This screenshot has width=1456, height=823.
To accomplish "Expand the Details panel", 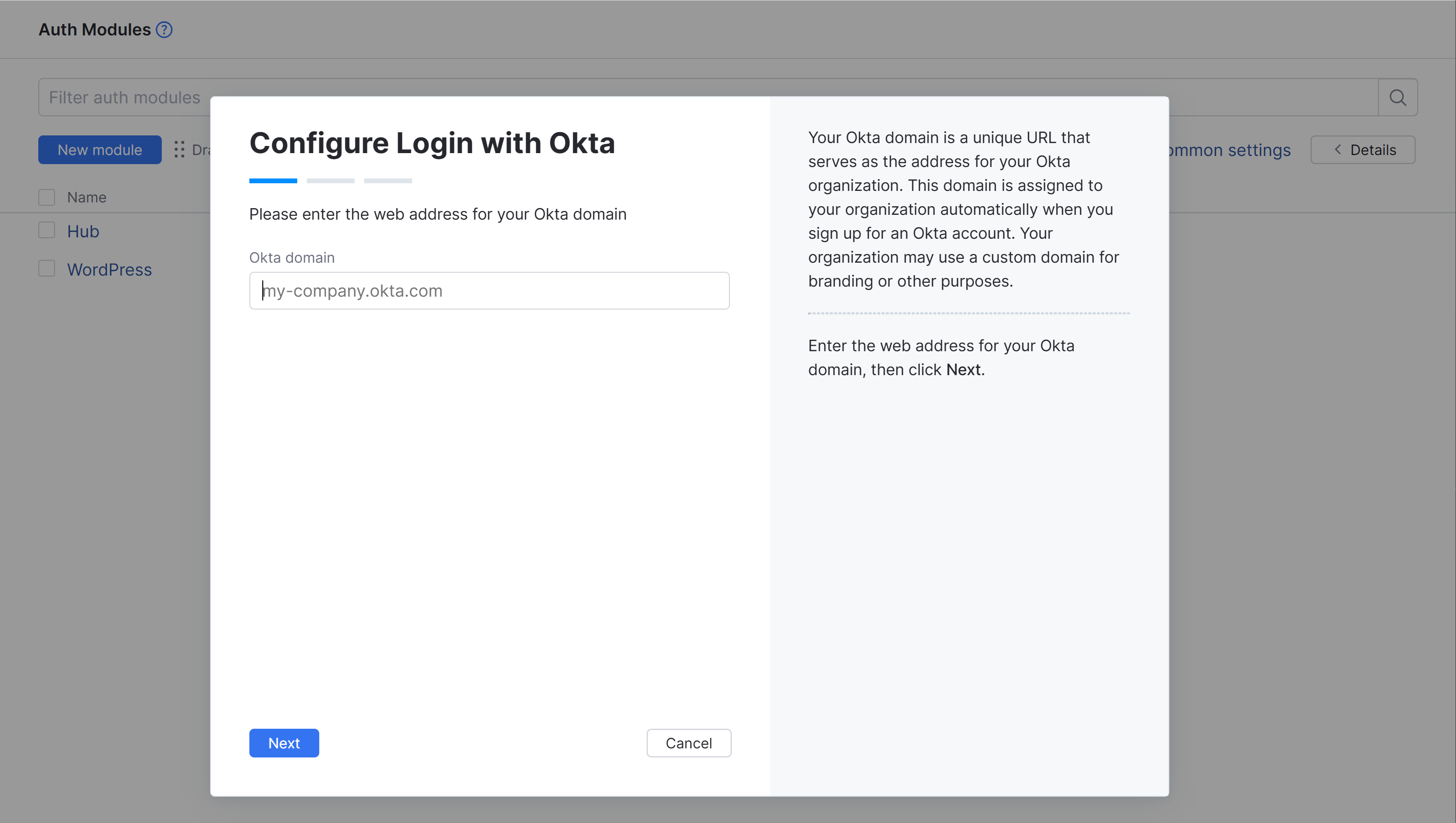I will tap(1363, 150).
